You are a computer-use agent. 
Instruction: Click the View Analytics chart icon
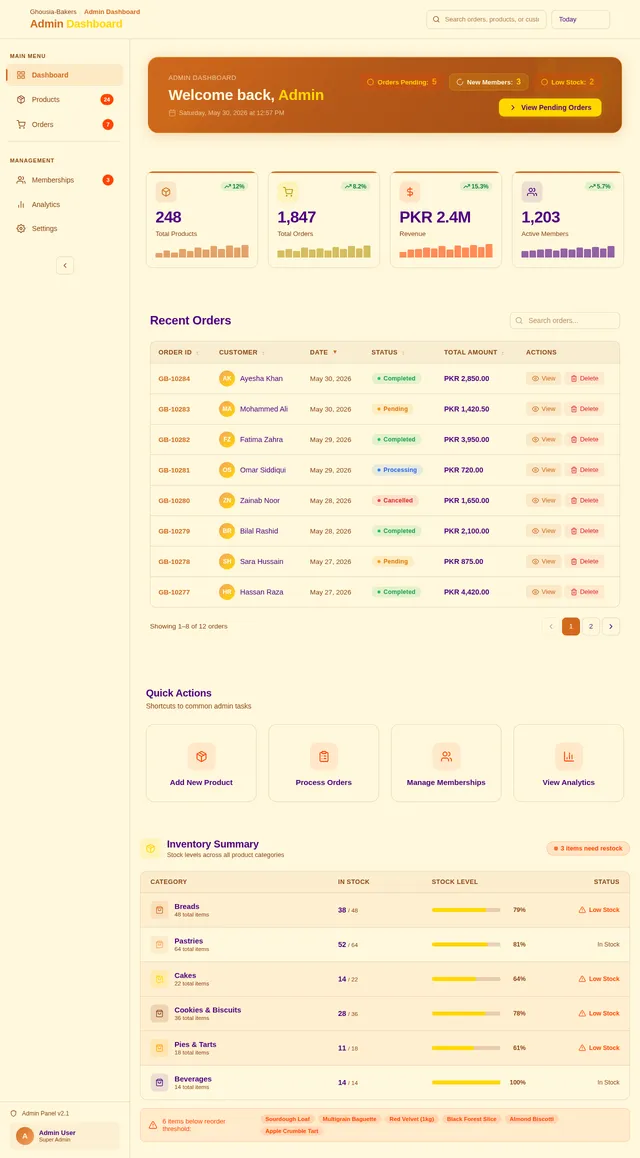tap(568, 756)
